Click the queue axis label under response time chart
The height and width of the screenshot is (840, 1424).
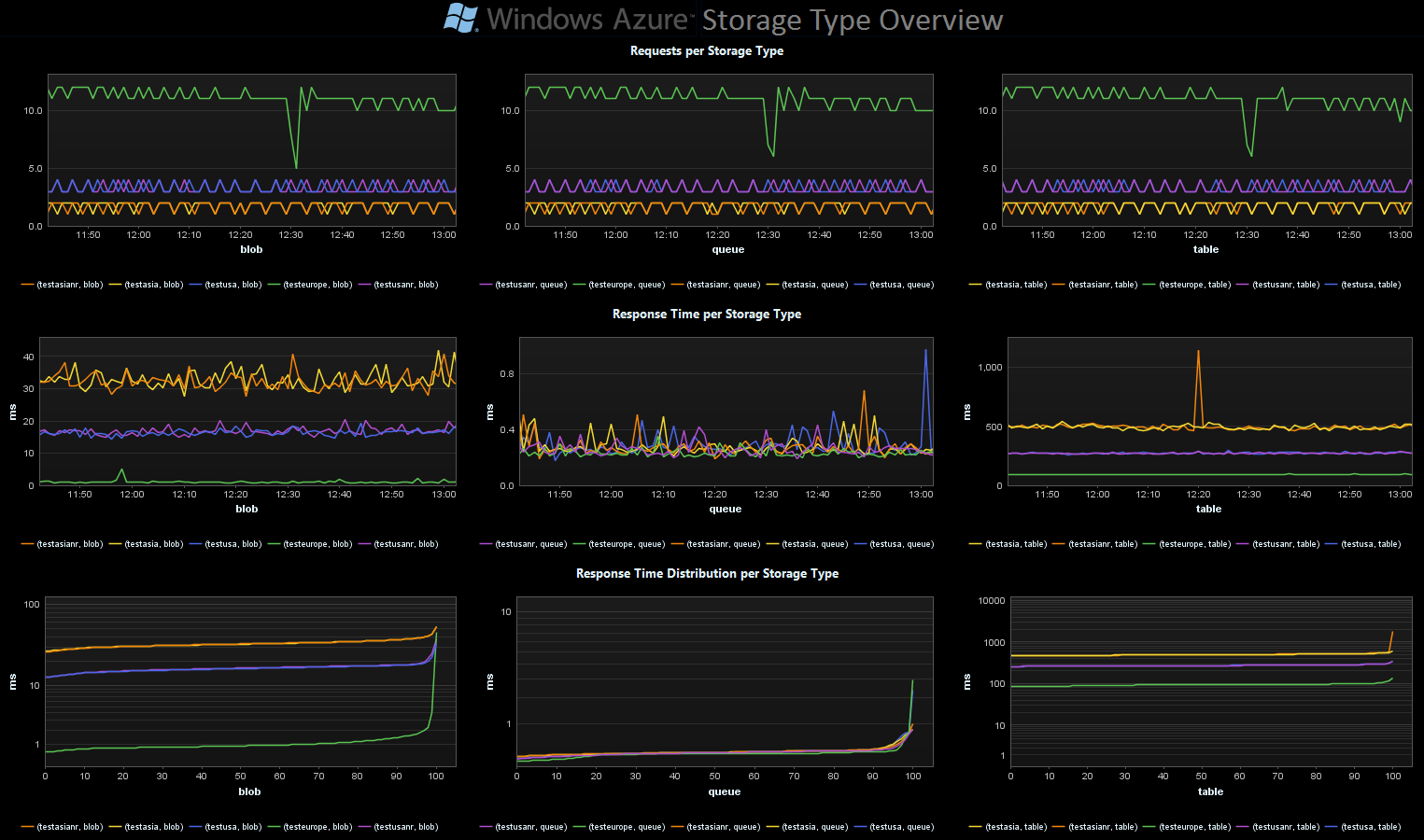pos(726,509)
